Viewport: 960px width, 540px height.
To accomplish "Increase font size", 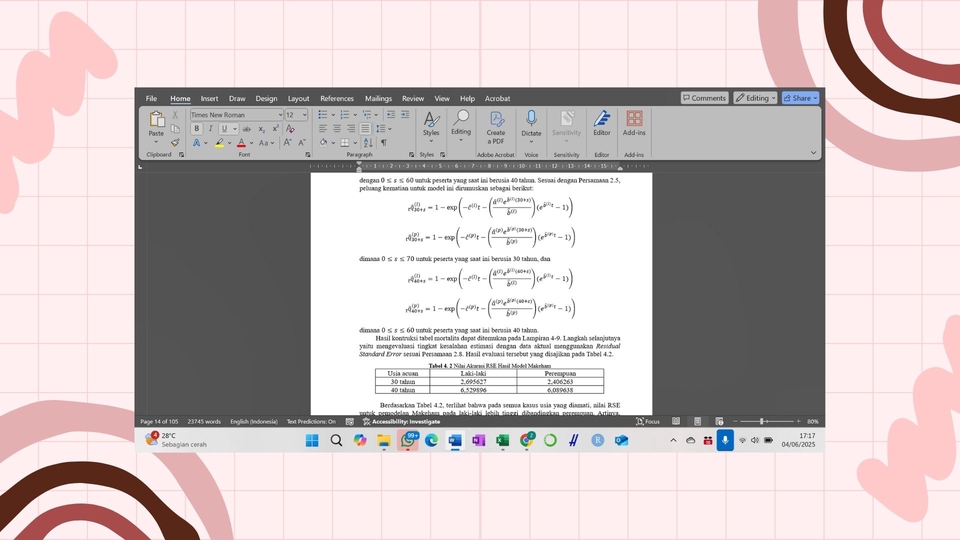I will click(287, 143).
